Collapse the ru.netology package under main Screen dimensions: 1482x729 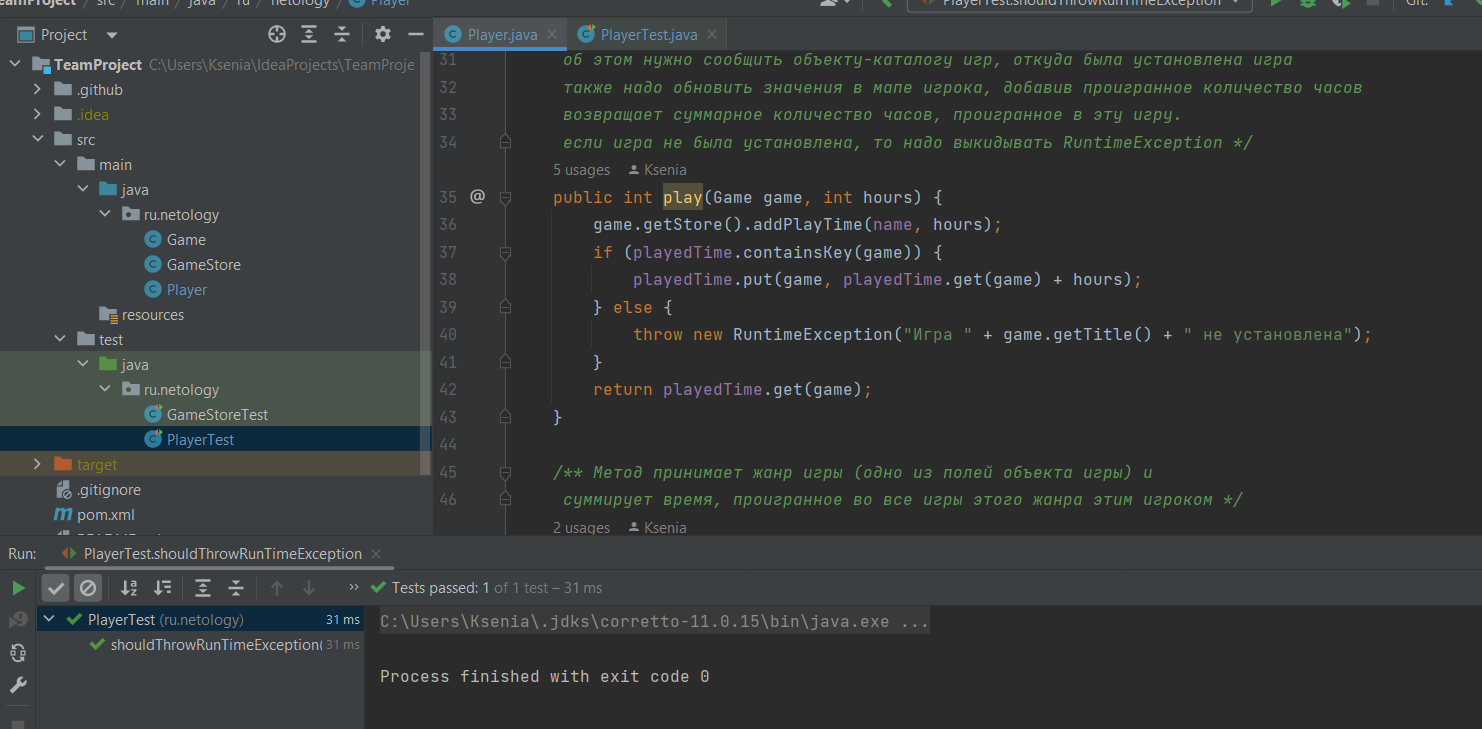pos(105,214)
